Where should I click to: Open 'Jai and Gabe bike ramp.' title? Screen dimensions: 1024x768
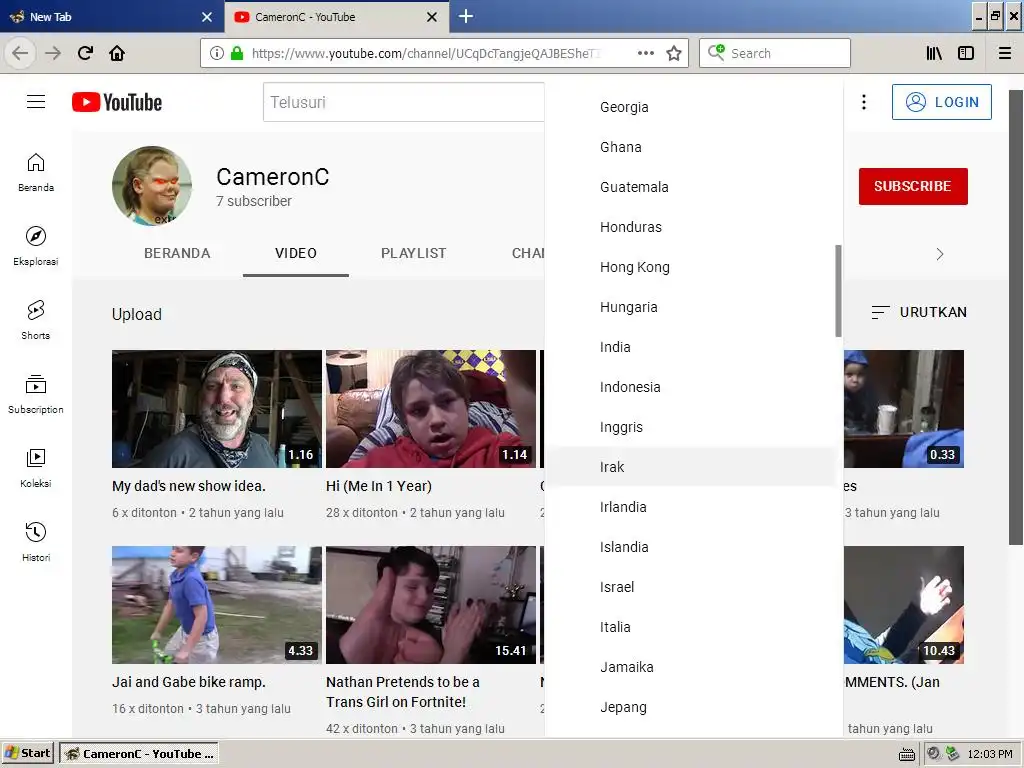click(x=189, y=682)
